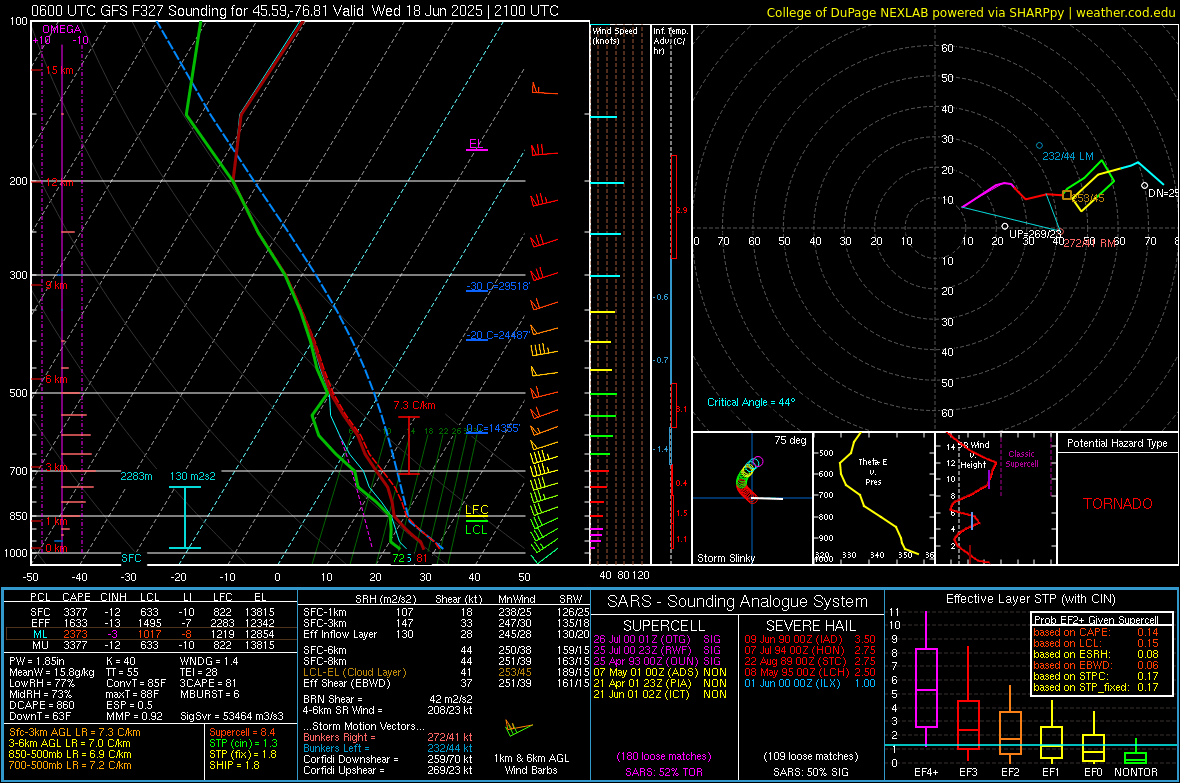Click the SARS: 50% SIG text
The width and height of the screenshot is (1180, 783).
810,772
